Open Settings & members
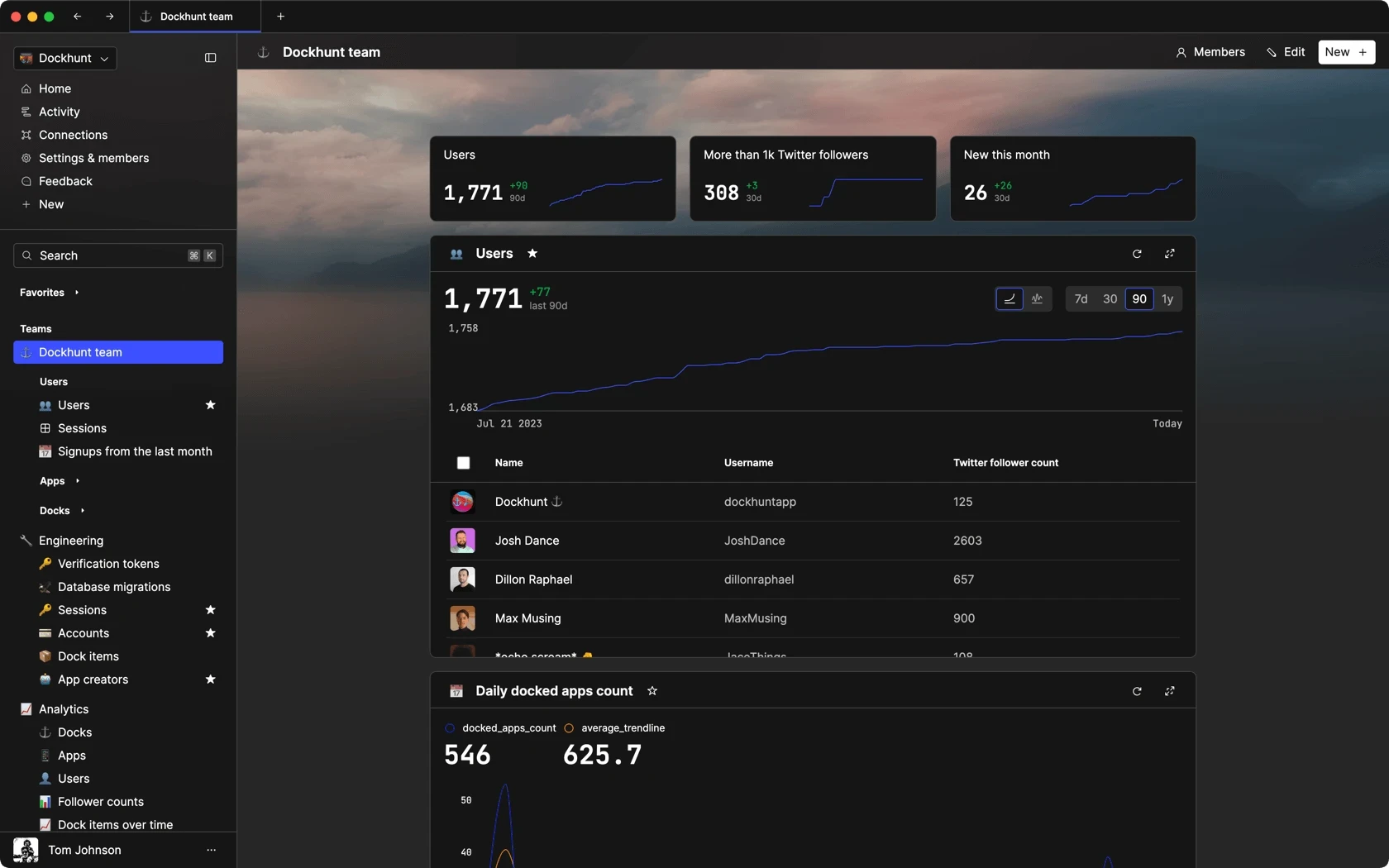The image size is (1389, 868). pyautogui.click(x=93, y=158)
